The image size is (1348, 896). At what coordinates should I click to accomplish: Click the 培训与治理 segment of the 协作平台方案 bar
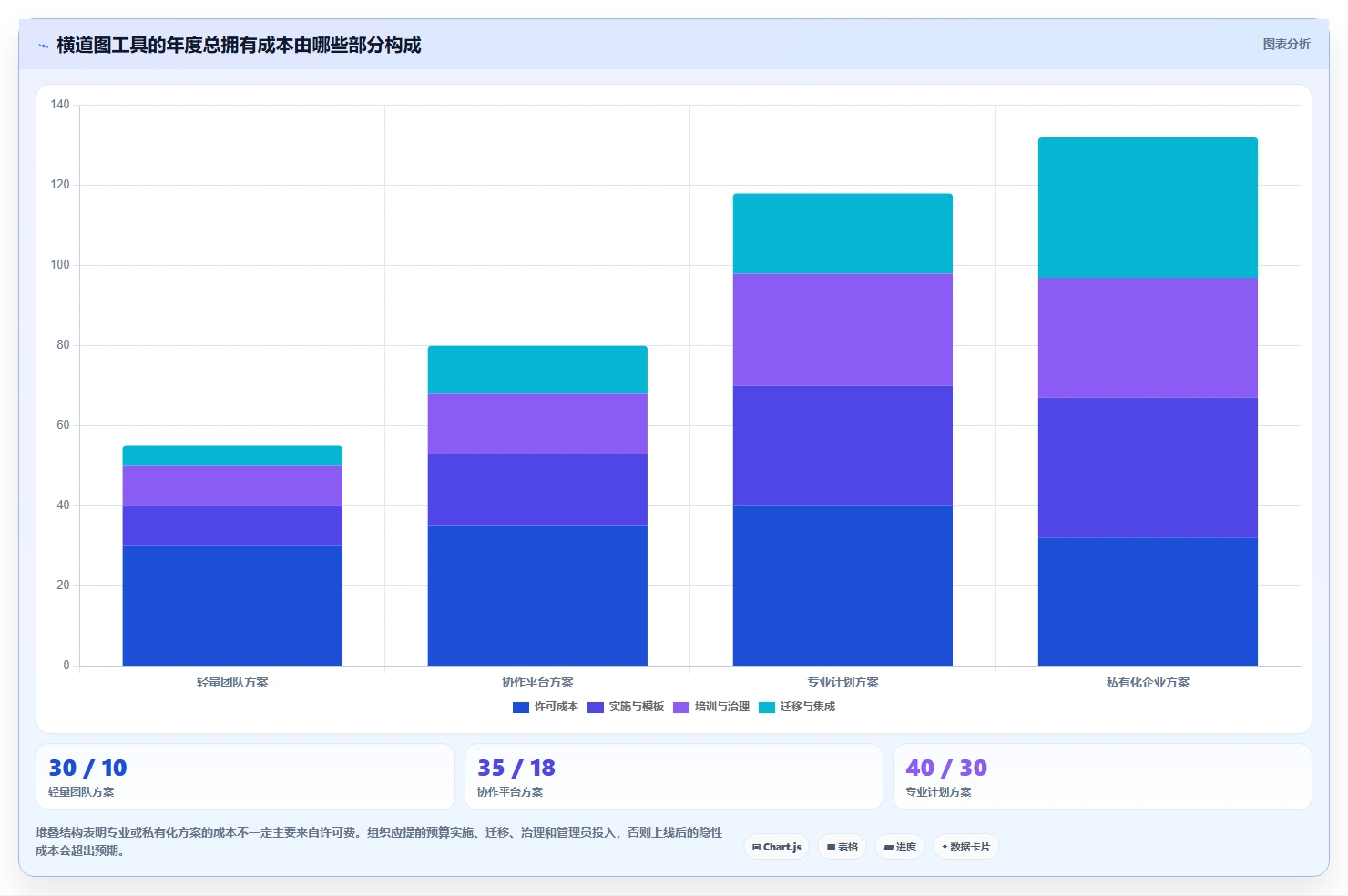(x=537, y=423)
